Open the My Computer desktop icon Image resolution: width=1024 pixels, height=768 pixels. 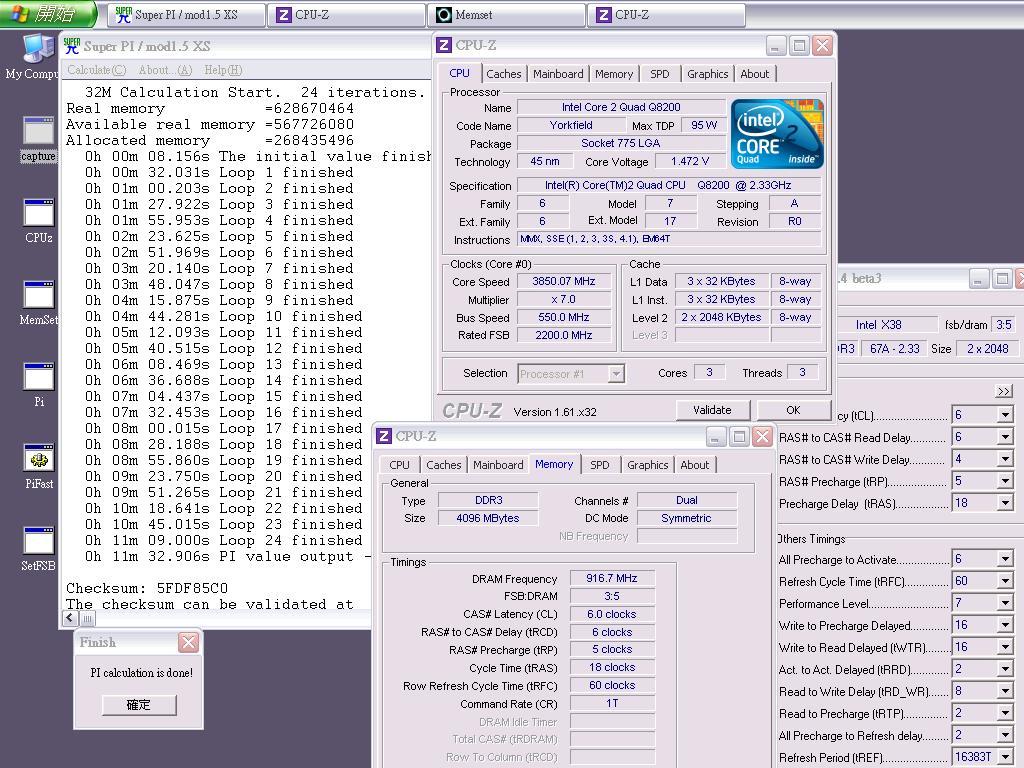(38, 56)
